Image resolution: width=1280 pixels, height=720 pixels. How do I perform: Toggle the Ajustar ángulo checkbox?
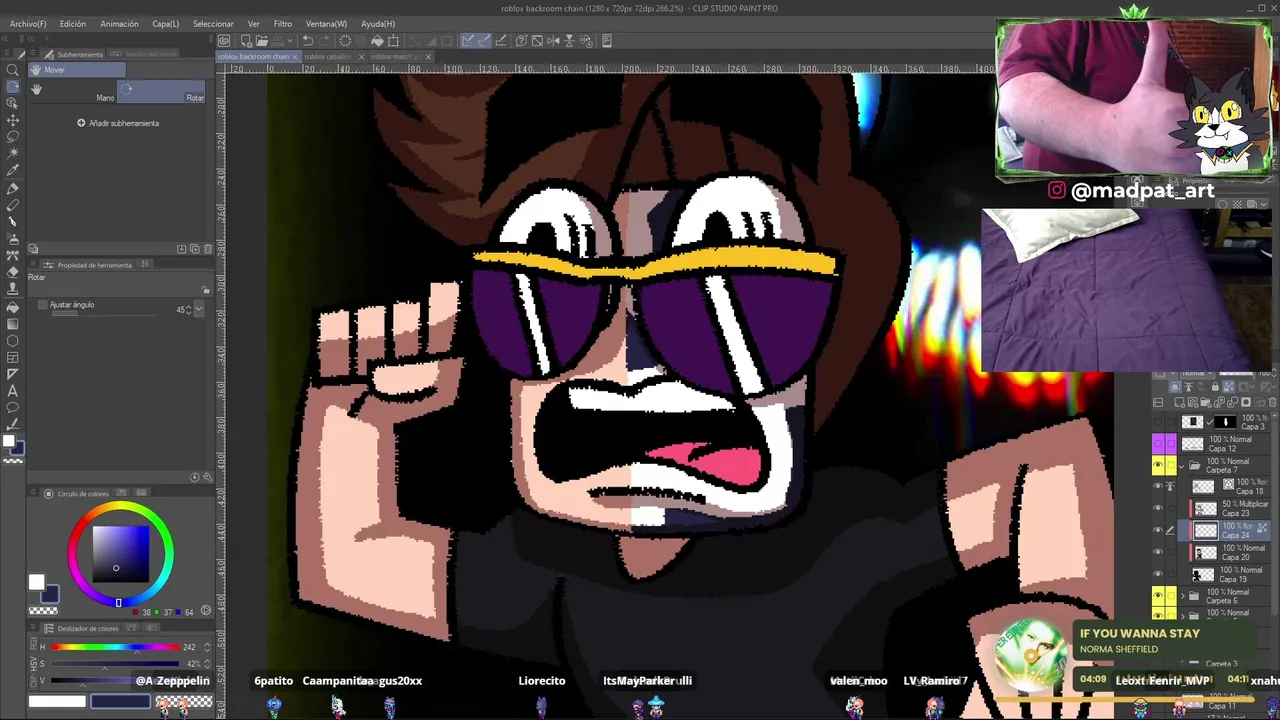click(x=43, y=305)
